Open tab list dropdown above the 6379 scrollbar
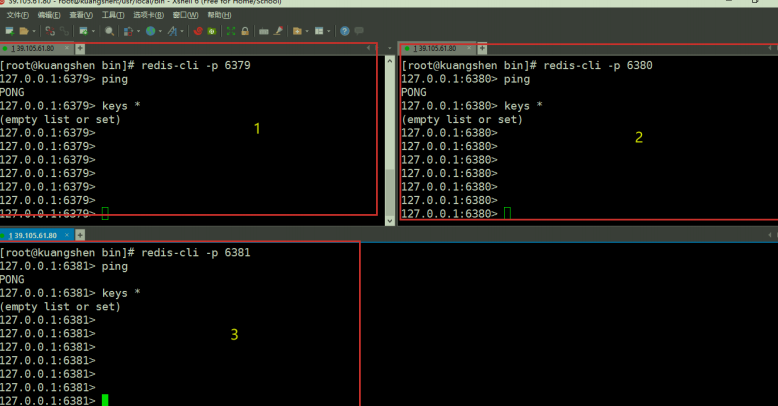The width and height of the screenshot is (778, 406). (389, 49)
